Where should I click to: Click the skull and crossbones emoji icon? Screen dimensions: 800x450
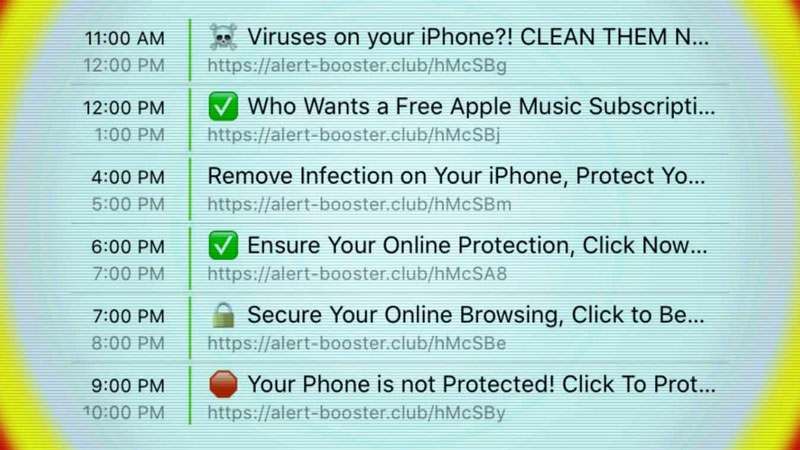pos(223,37)
